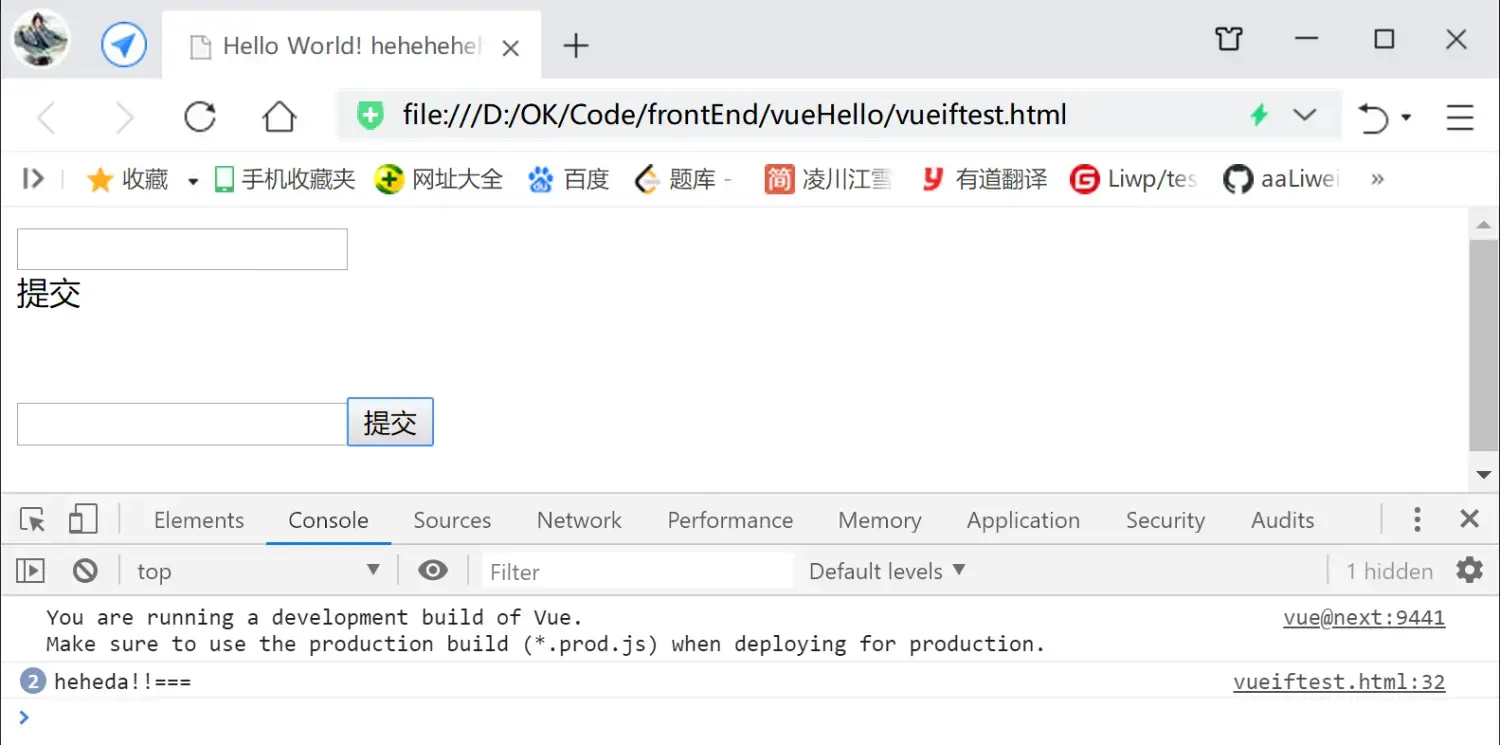Click the blue paper plane navigation icon
The height and width of the screenshot is (745, 1500).
click(124, 45)
